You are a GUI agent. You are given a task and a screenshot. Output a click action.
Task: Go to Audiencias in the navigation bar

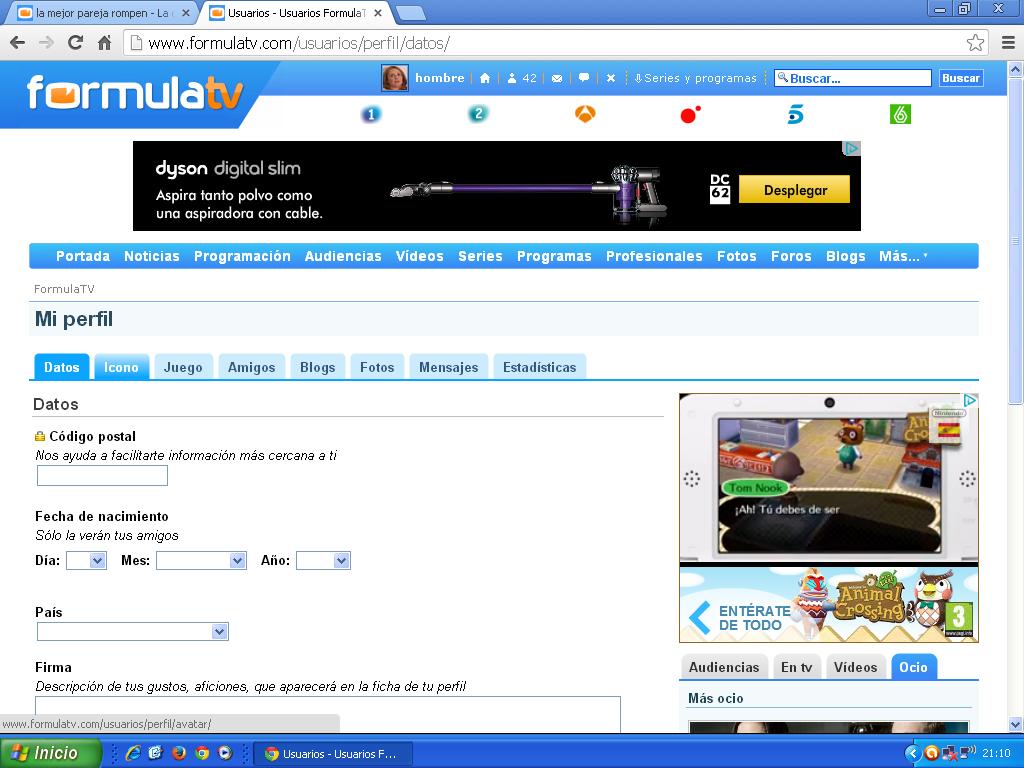[343, 256]
